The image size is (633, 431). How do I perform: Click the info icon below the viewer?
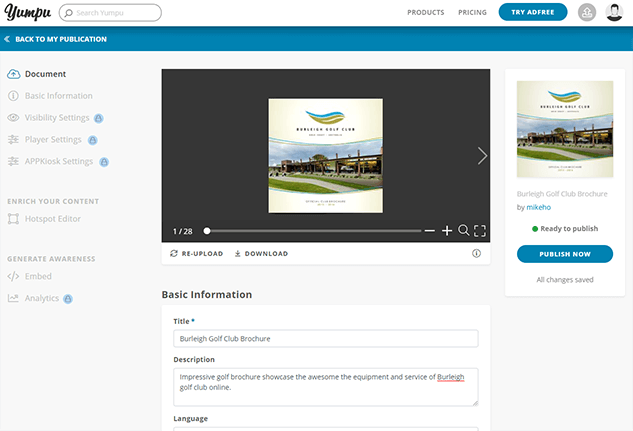tap(476, 253)
